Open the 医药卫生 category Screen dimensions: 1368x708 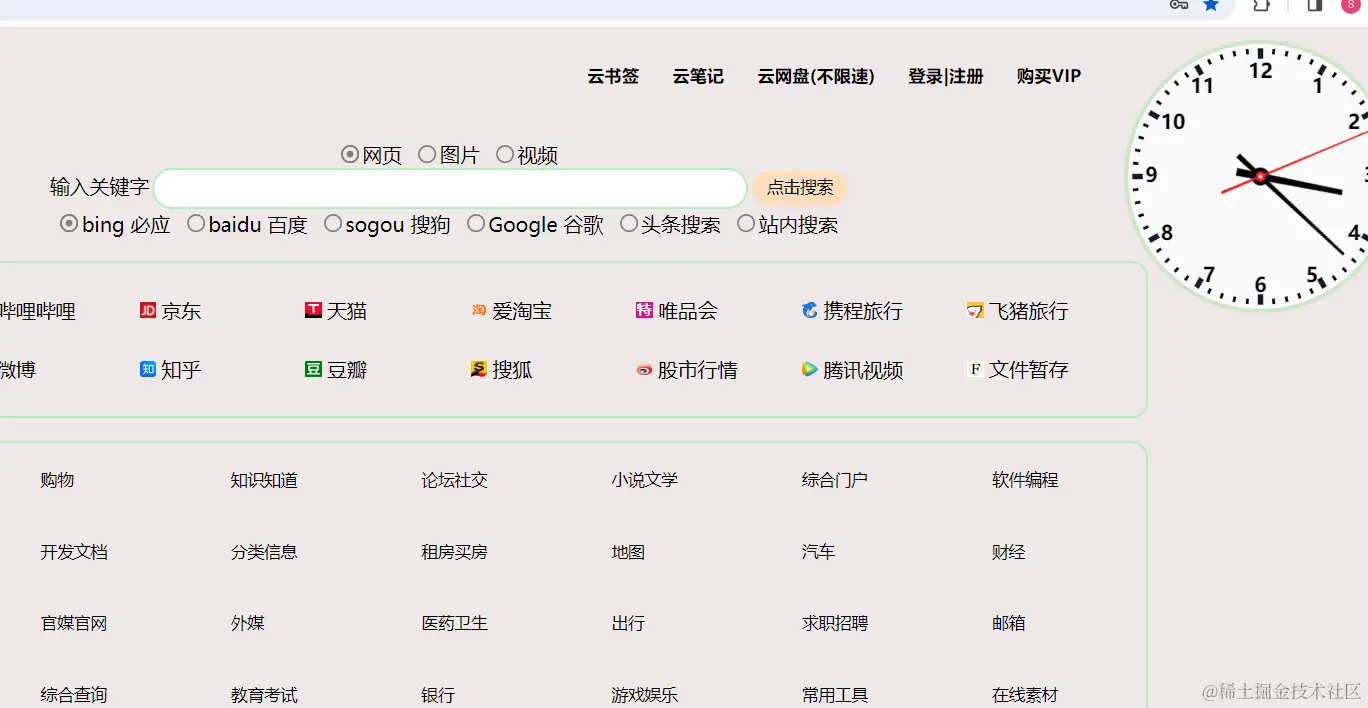click(x=455, y=623)
